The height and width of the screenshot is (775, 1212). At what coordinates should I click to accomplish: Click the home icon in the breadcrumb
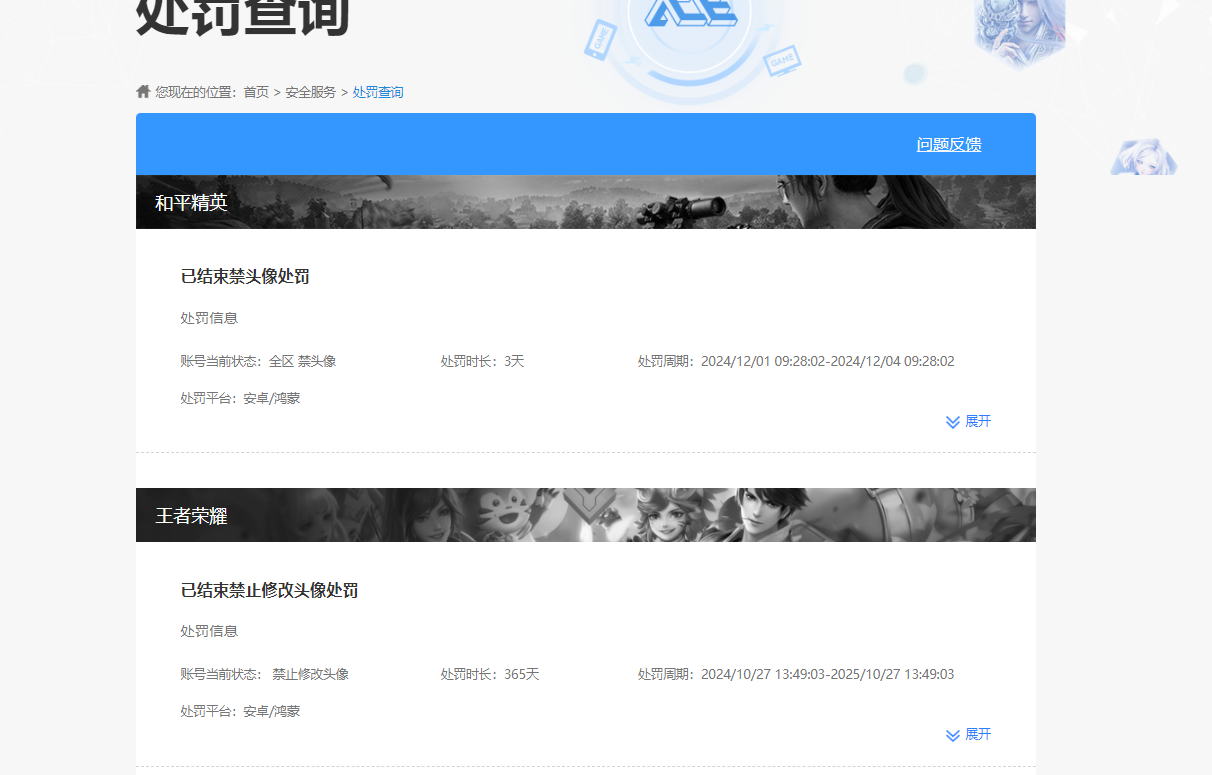click(x=142, y=91)
